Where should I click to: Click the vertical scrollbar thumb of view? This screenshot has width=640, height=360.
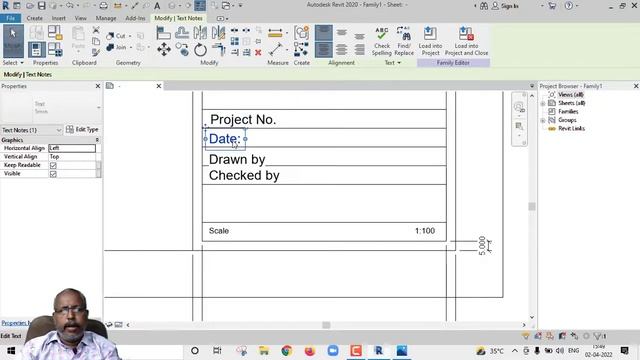pos(531,206)
